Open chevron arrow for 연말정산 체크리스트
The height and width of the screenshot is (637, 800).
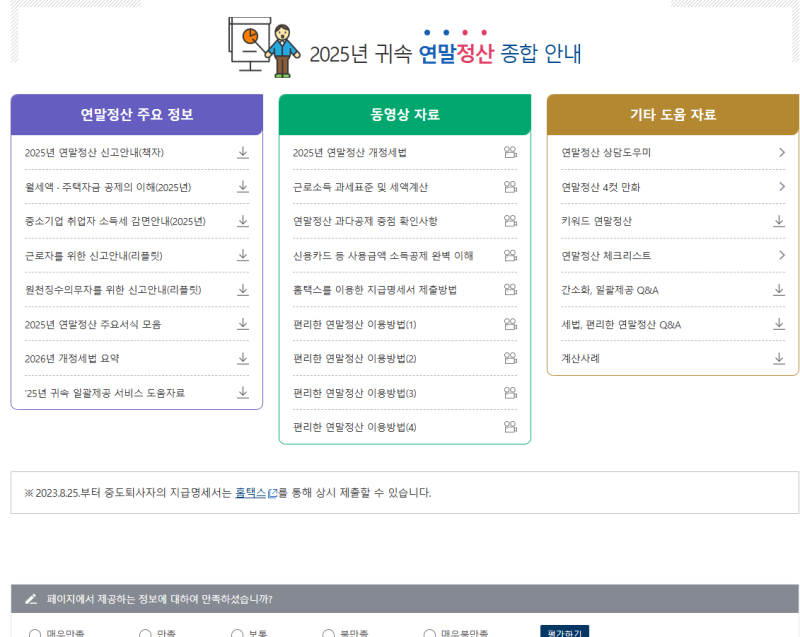782,255
